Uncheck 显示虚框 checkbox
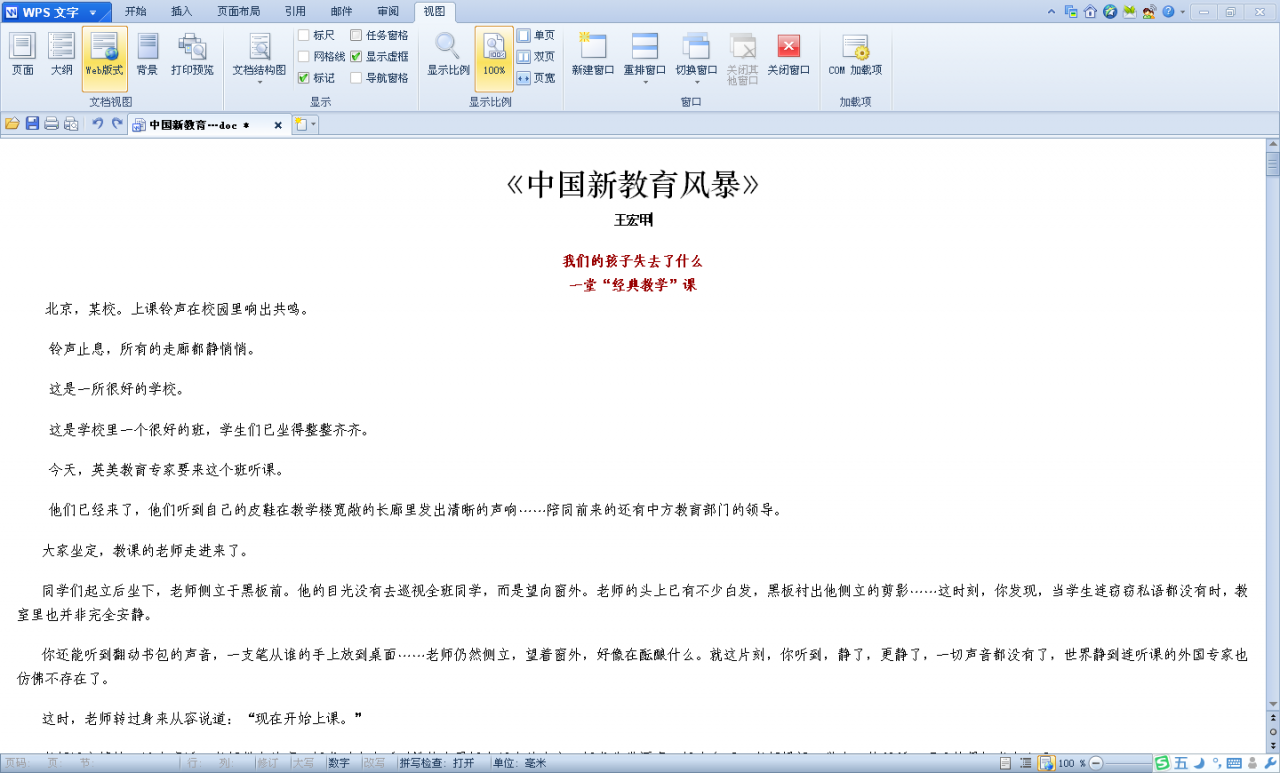The width and height of the screenshot is (1280, 773). (x=356, y=56)
